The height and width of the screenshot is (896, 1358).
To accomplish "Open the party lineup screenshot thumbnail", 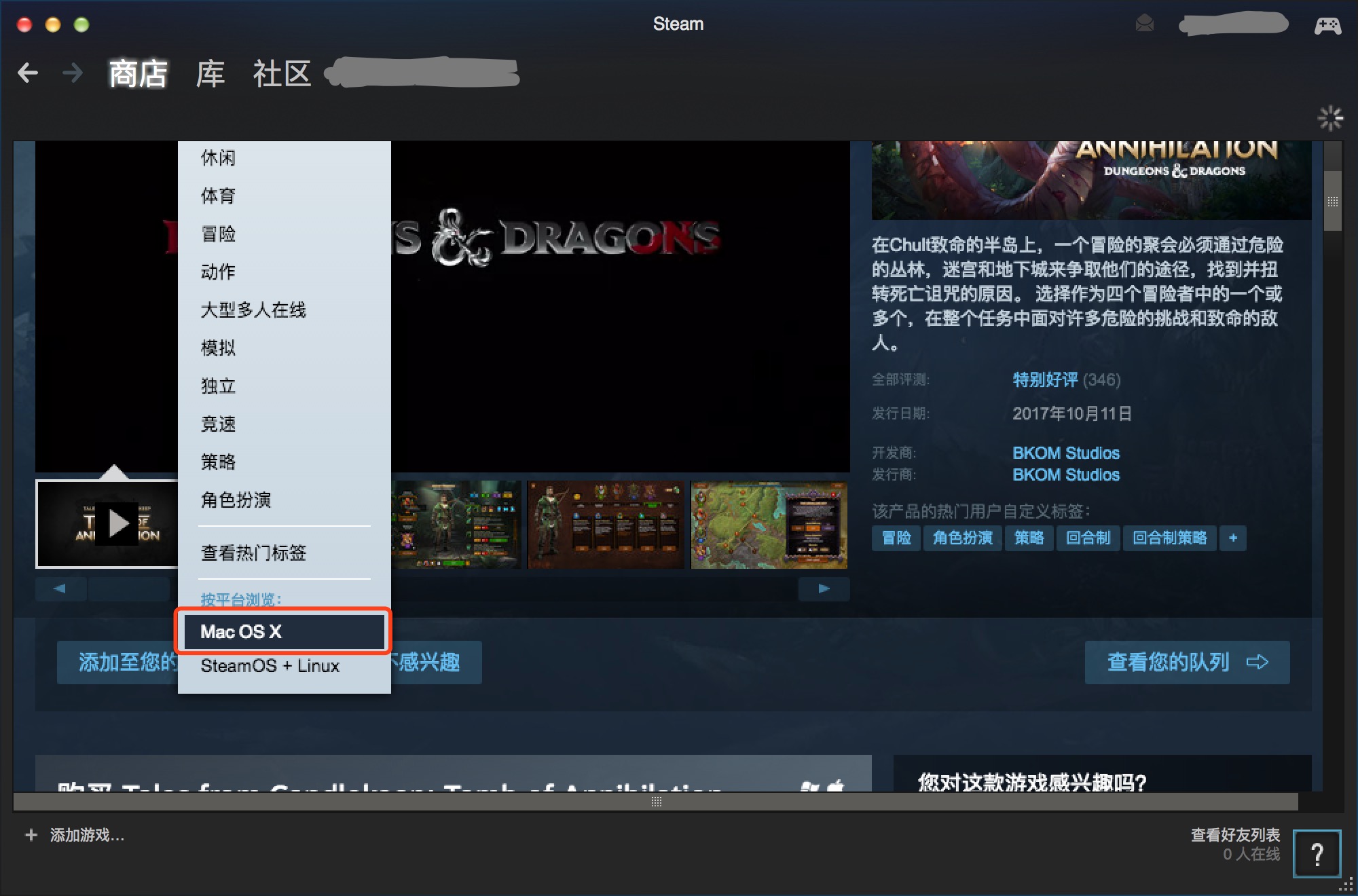I will click(606, 524).
